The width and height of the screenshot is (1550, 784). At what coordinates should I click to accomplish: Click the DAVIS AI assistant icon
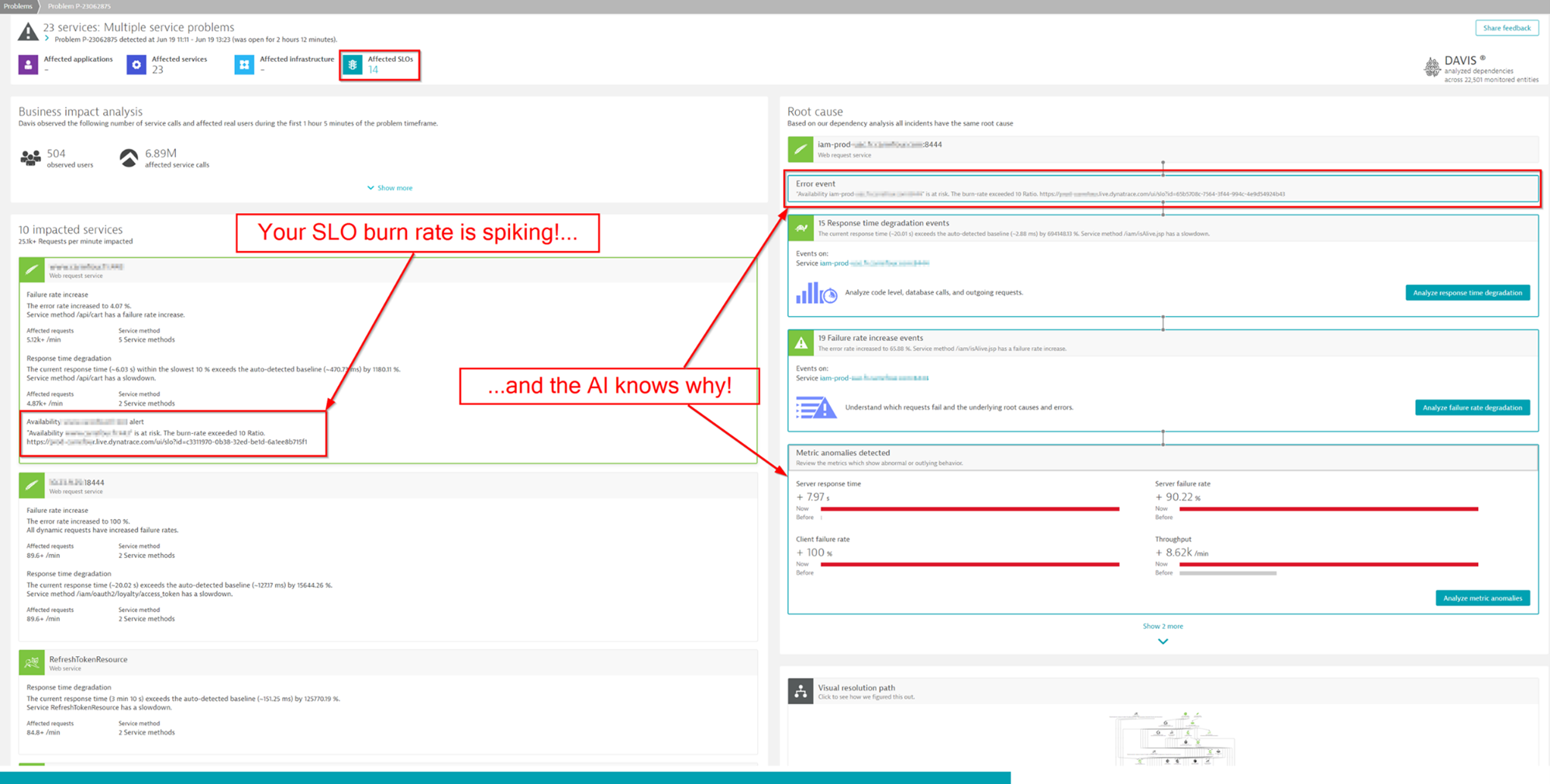[x=1432, y=67]
